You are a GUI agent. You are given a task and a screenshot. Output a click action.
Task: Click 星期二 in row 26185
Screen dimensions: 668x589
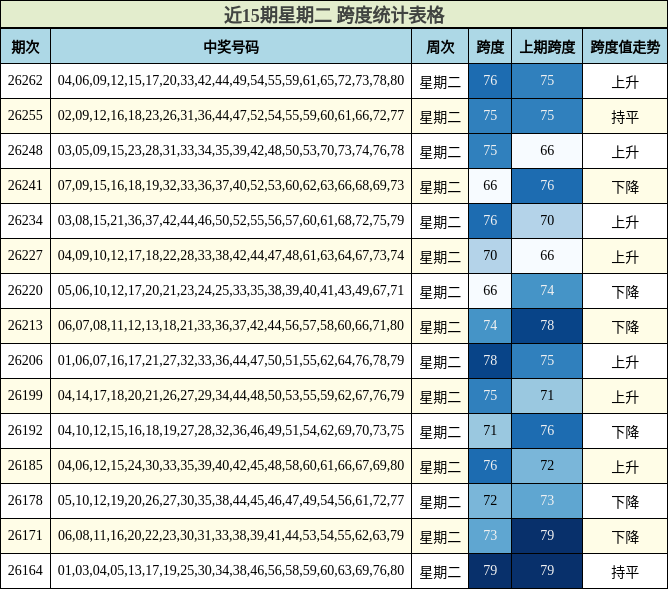[x=440, y=467]
